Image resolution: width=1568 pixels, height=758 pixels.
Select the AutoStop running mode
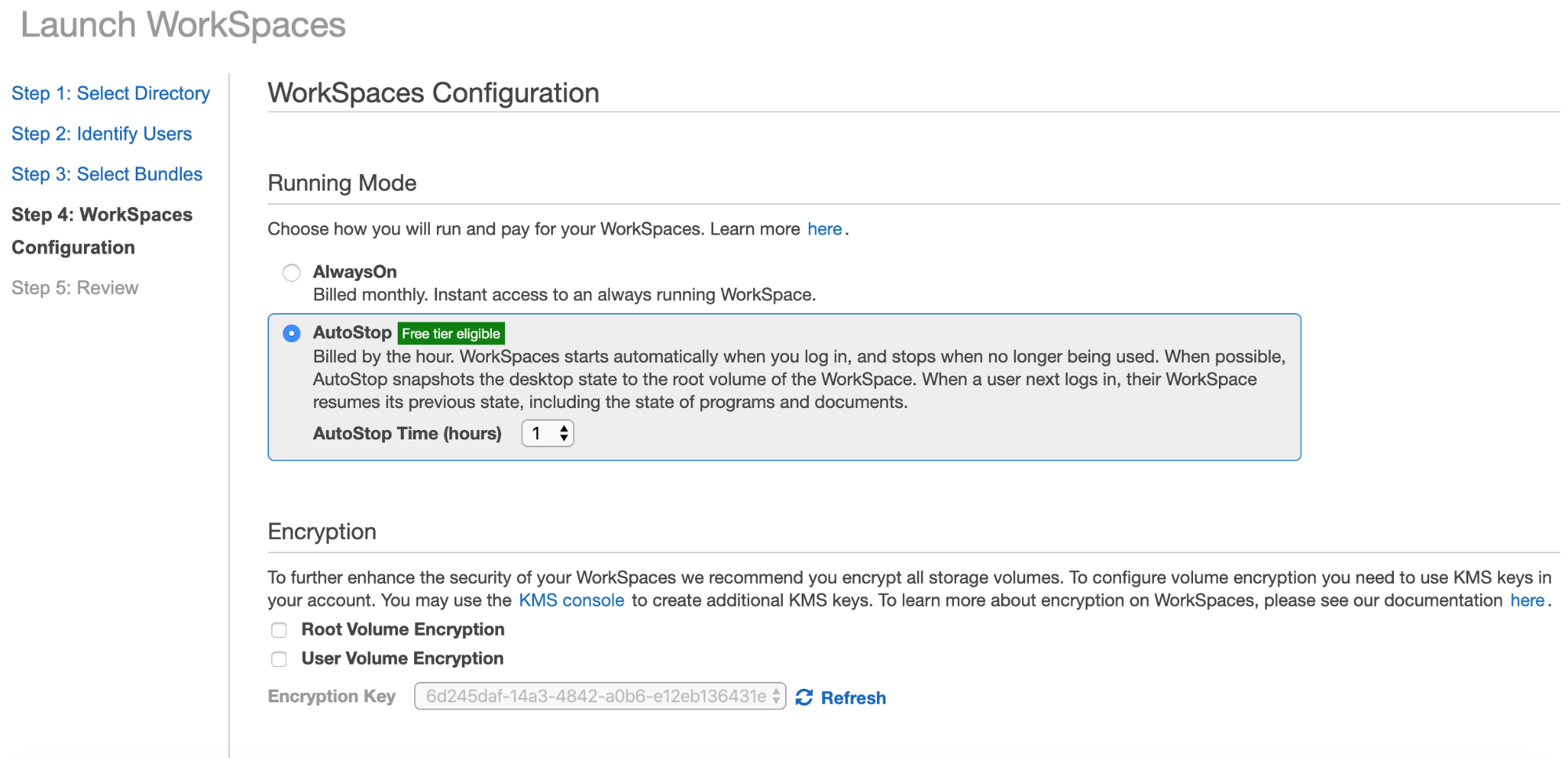(x=292, y=333)
